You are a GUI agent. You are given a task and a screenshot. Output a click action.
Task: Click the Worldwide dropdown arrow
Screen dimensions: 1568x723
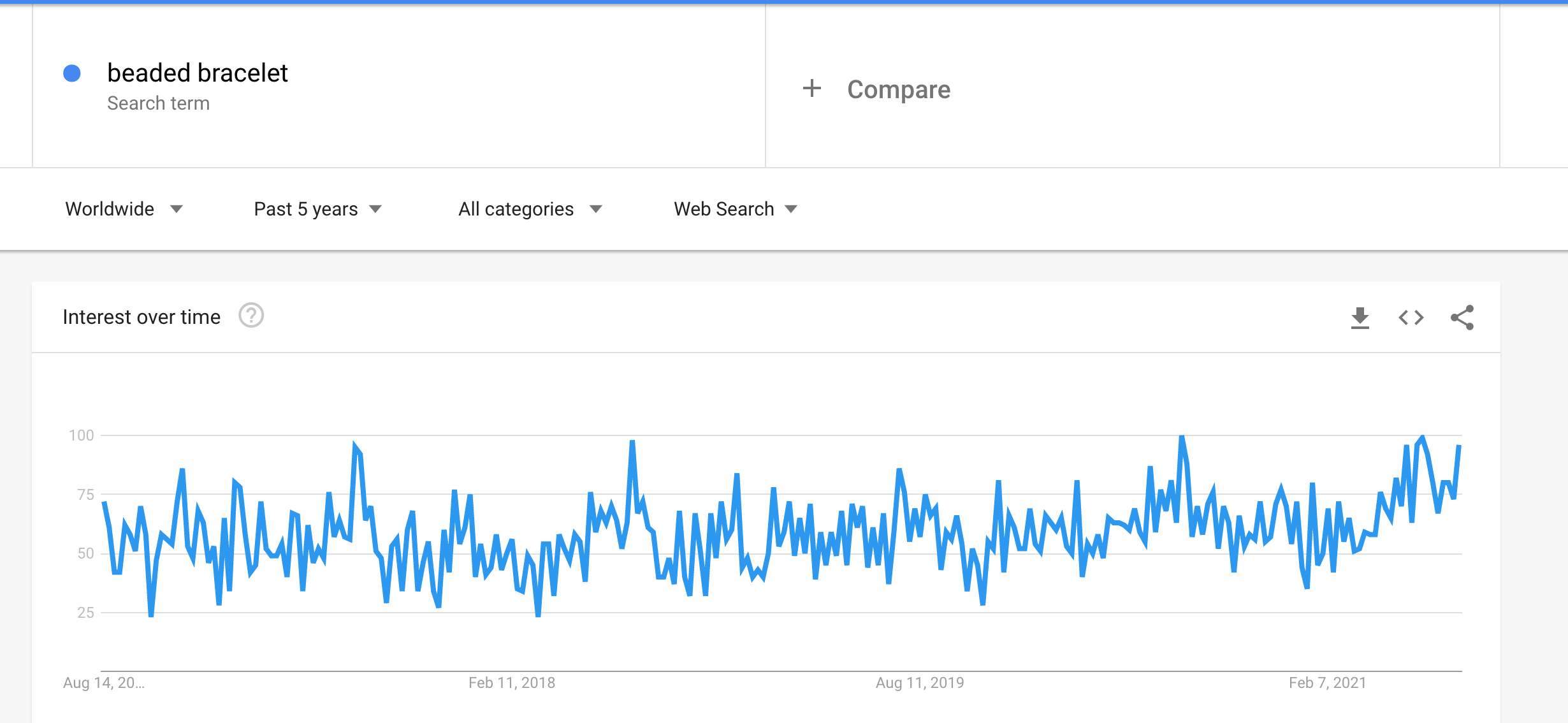pos(177,209)
